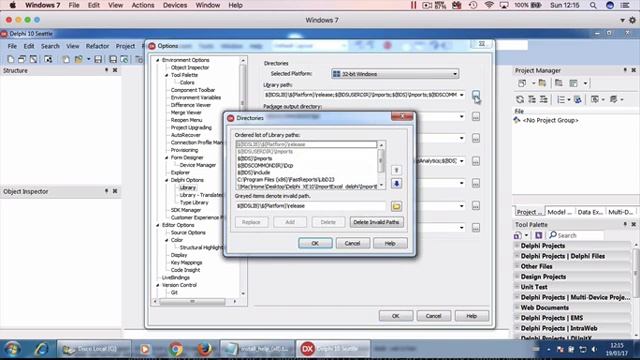Open macOS Devices menu

pyautogui.click(x=175, y=5)
